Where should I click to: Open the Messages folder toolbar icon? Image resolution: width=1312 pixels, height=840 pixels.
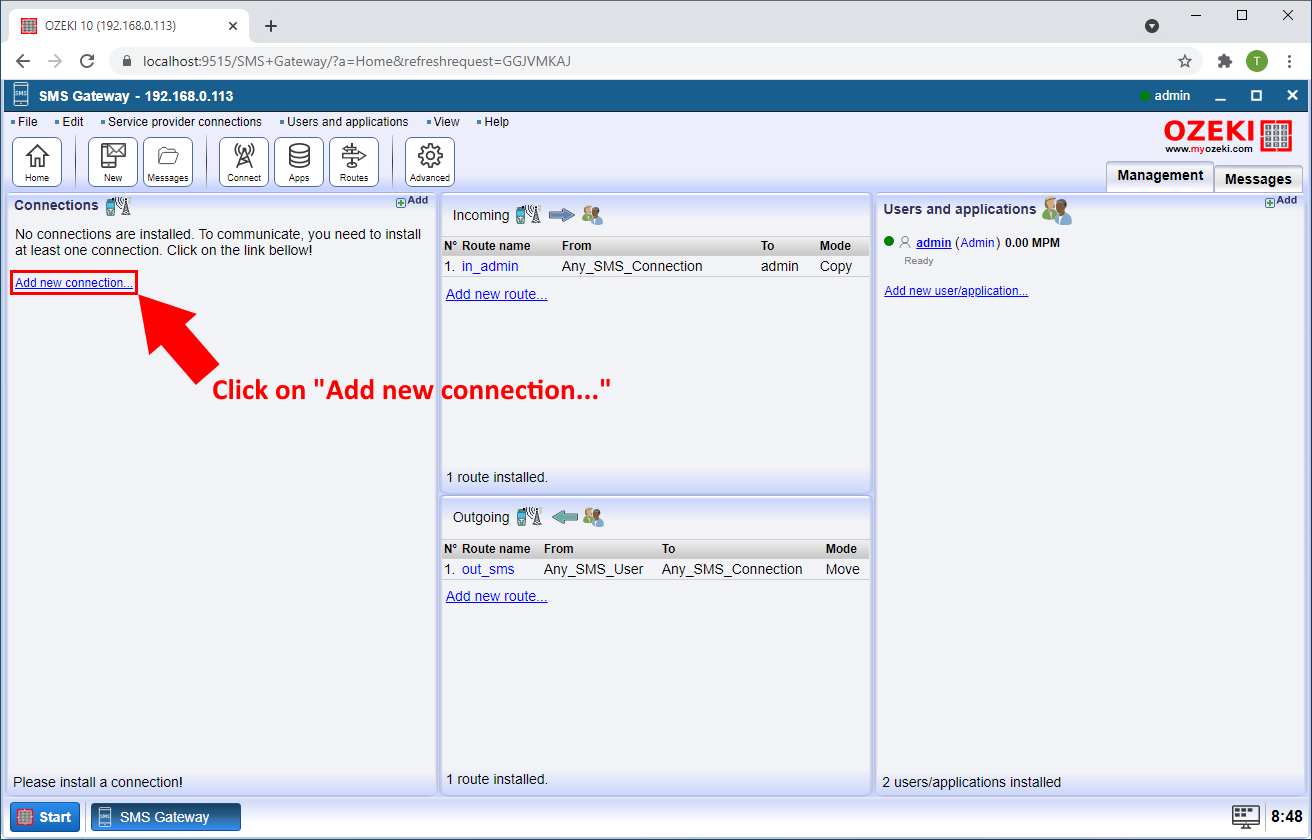point(168,162)
